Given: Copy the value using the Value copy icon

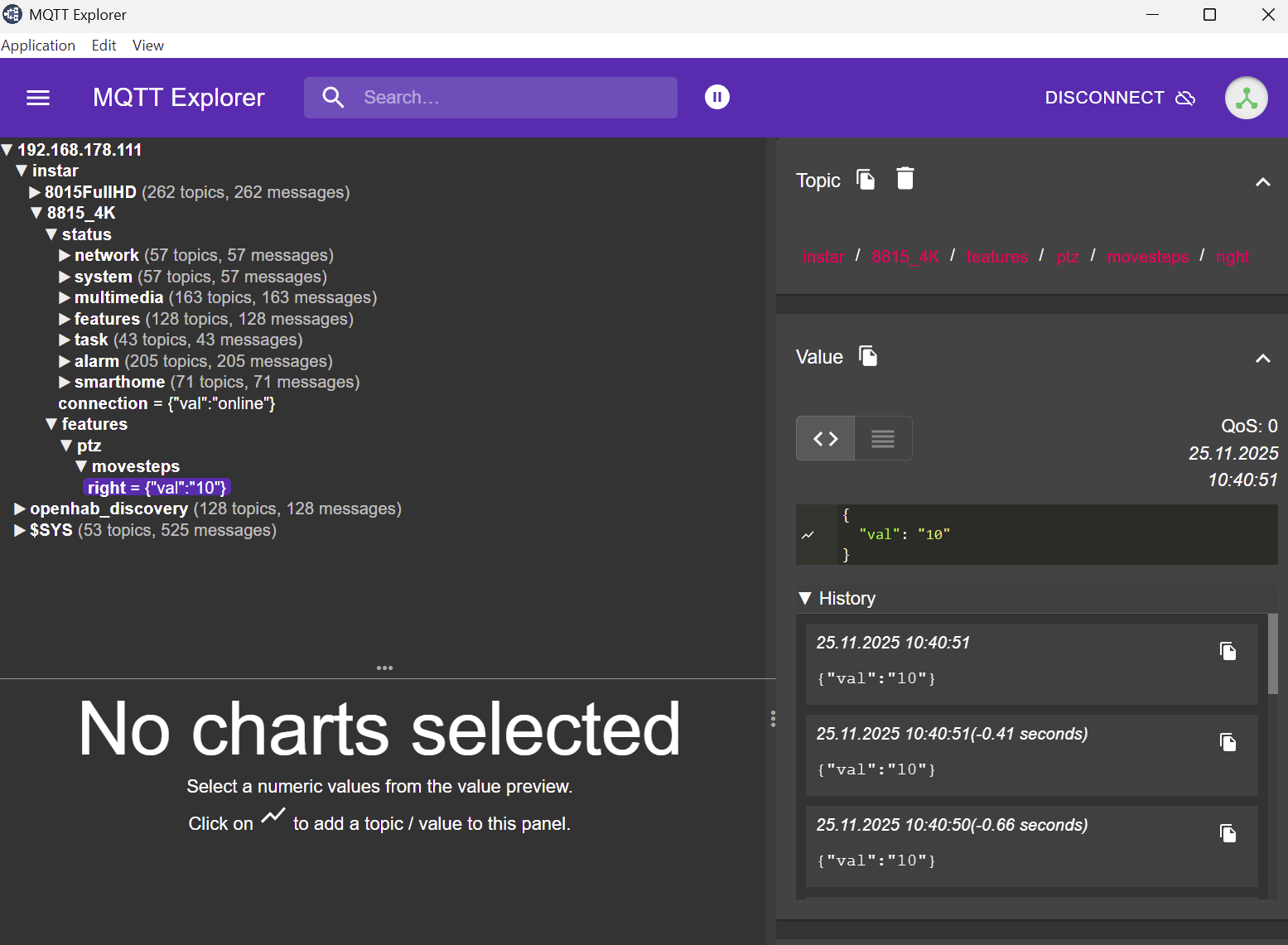Looking at the screenshot, I should [x=868, y=356].
